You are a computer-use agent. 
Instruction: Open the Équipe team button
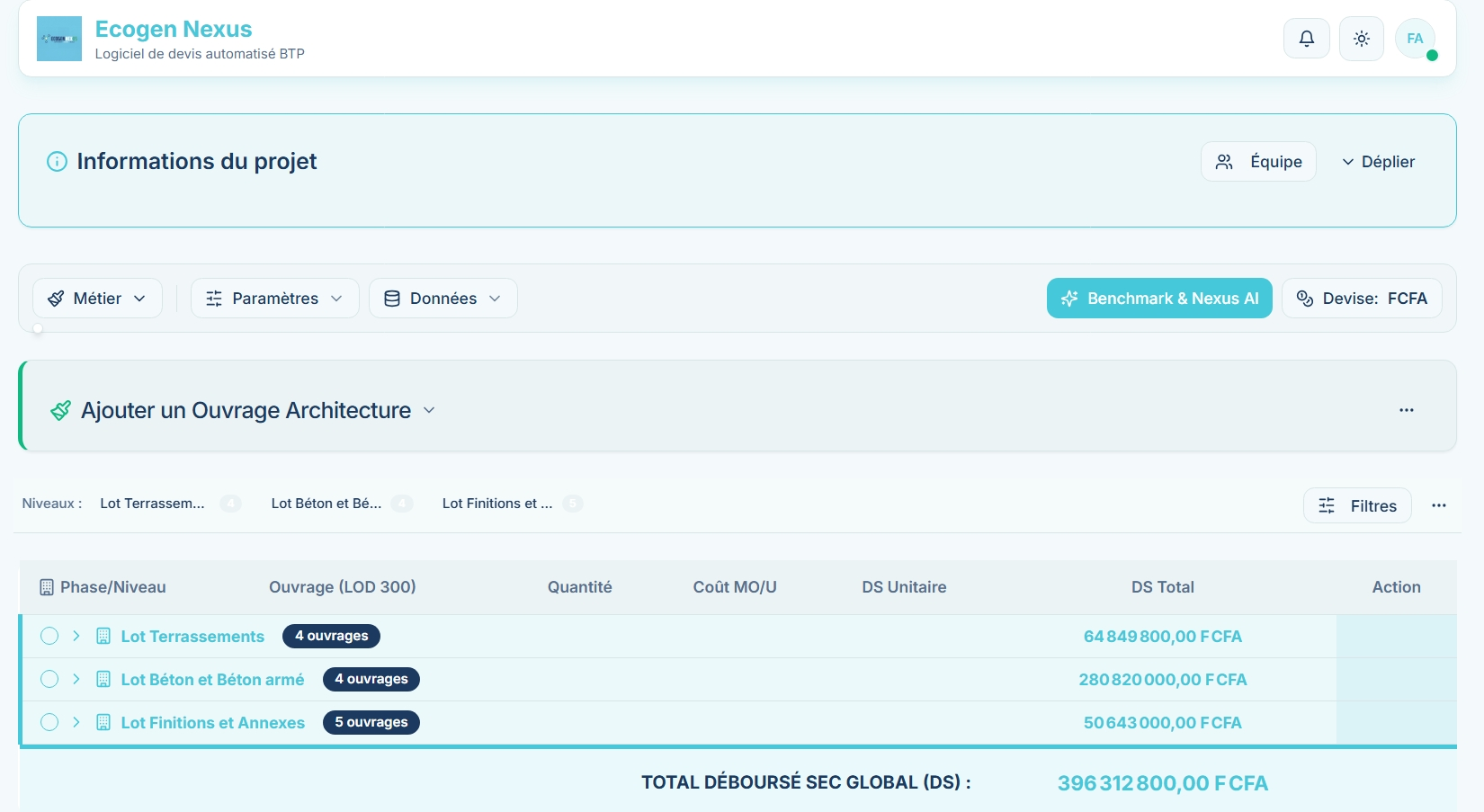1258,162
